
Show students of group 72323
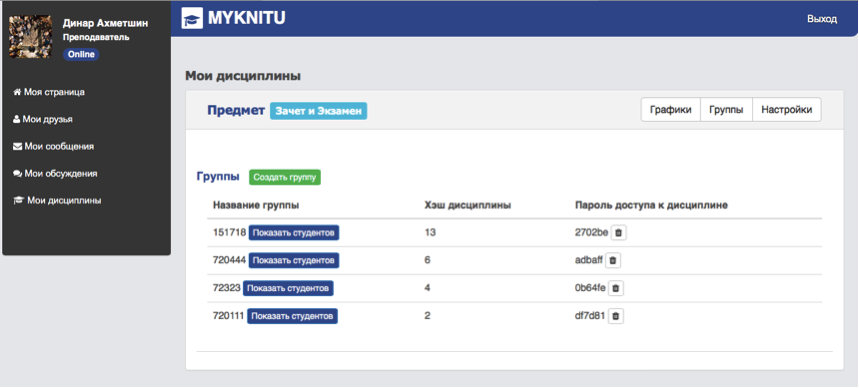point(288,288)
